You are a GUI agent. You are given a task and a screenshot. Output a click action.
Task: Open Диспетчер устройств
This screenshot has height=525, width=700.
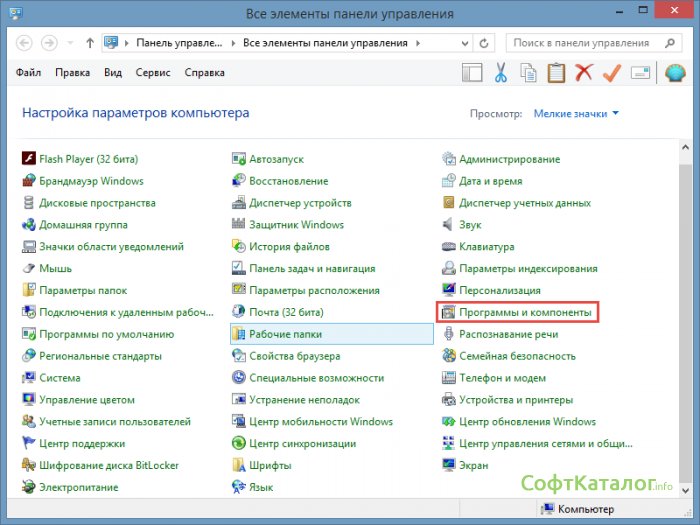click(x=300, y=203)
